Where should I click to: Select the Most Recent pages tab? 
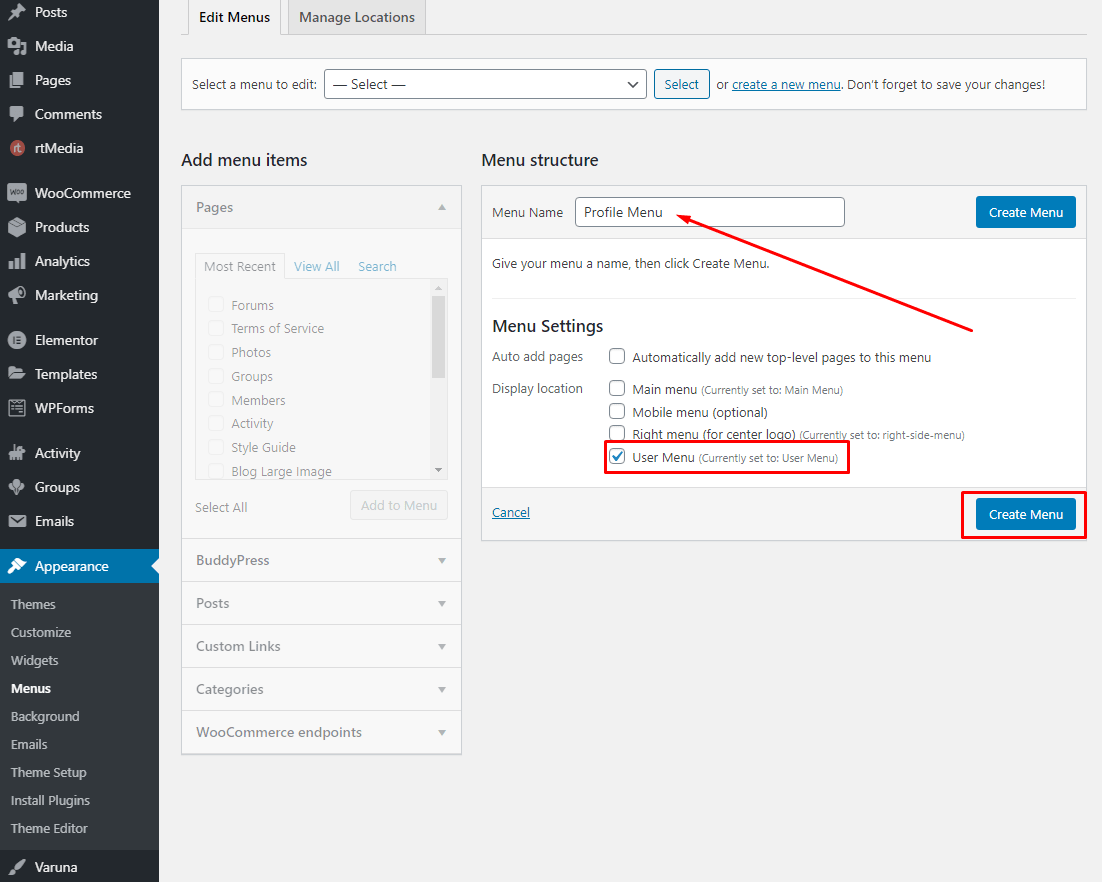coord(240,266)
